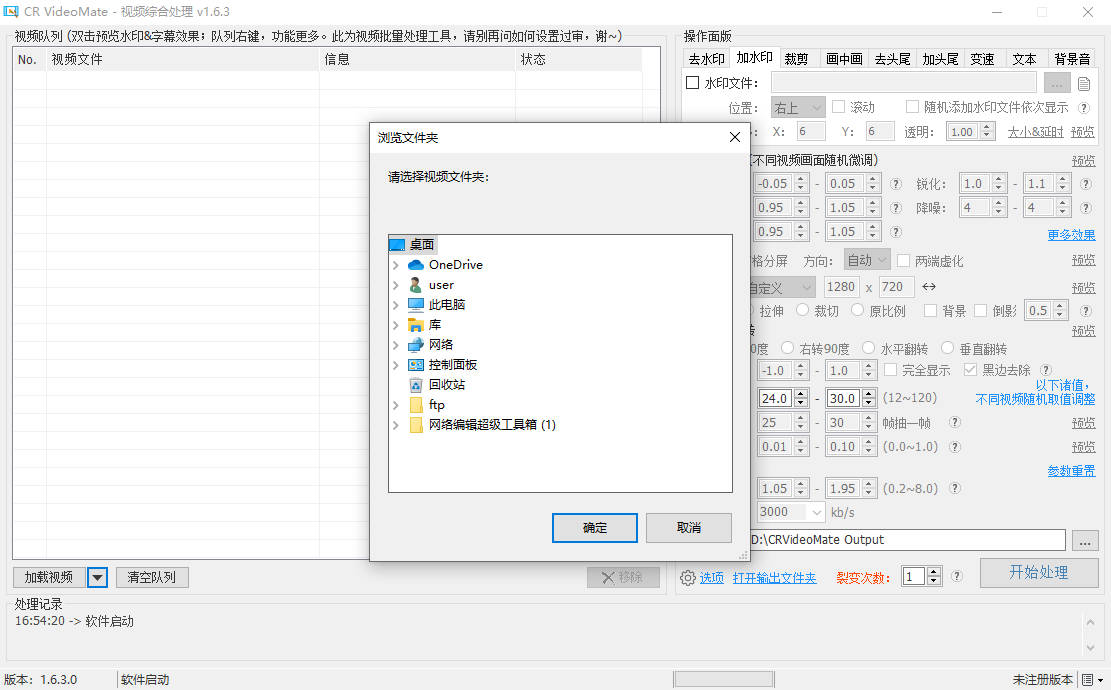Switch to the 背景音 tab
The width and height of the screenshot is (1111, 690).
1072,59
